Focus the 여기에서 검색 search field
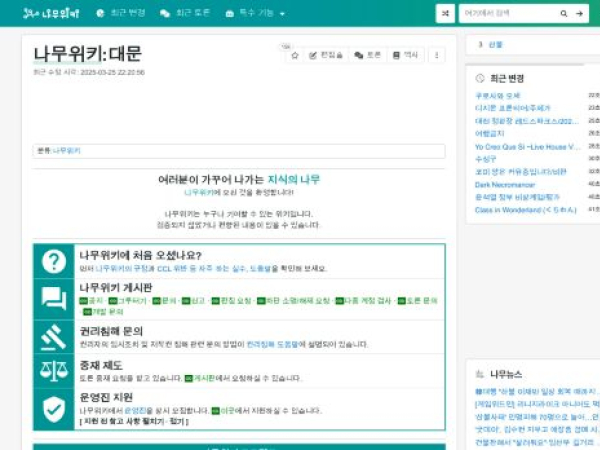The width and height of the screenshot is (600, 450). tap(508, 13)
